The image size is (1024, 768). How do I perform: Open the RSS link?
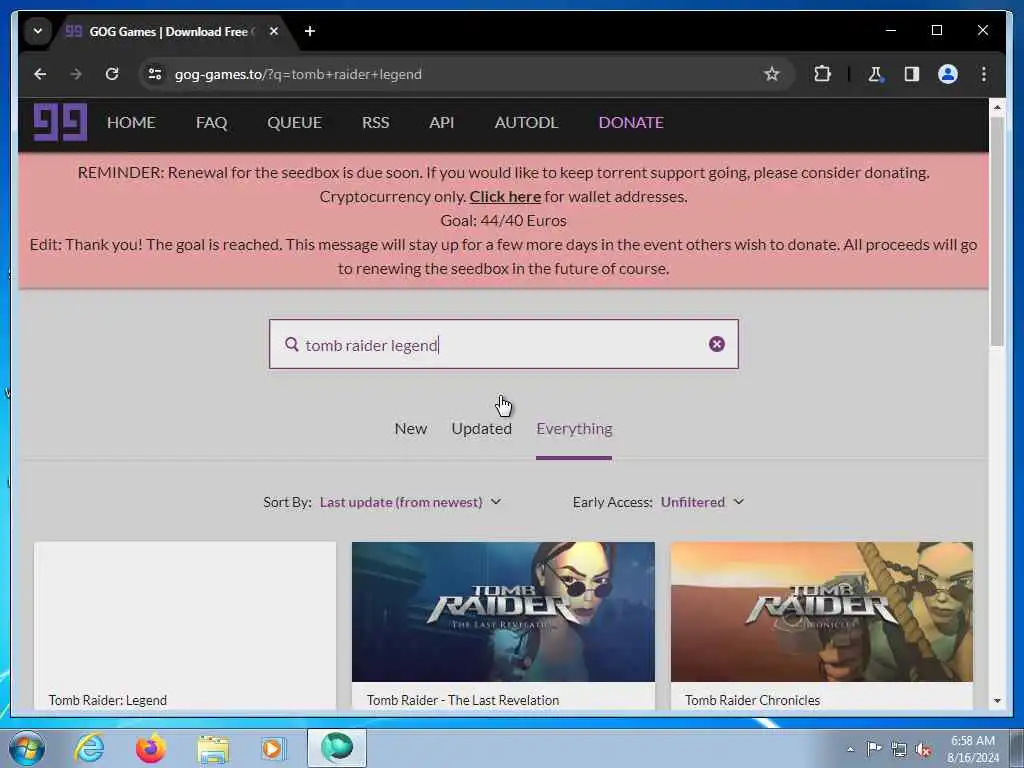coord(376,123)
